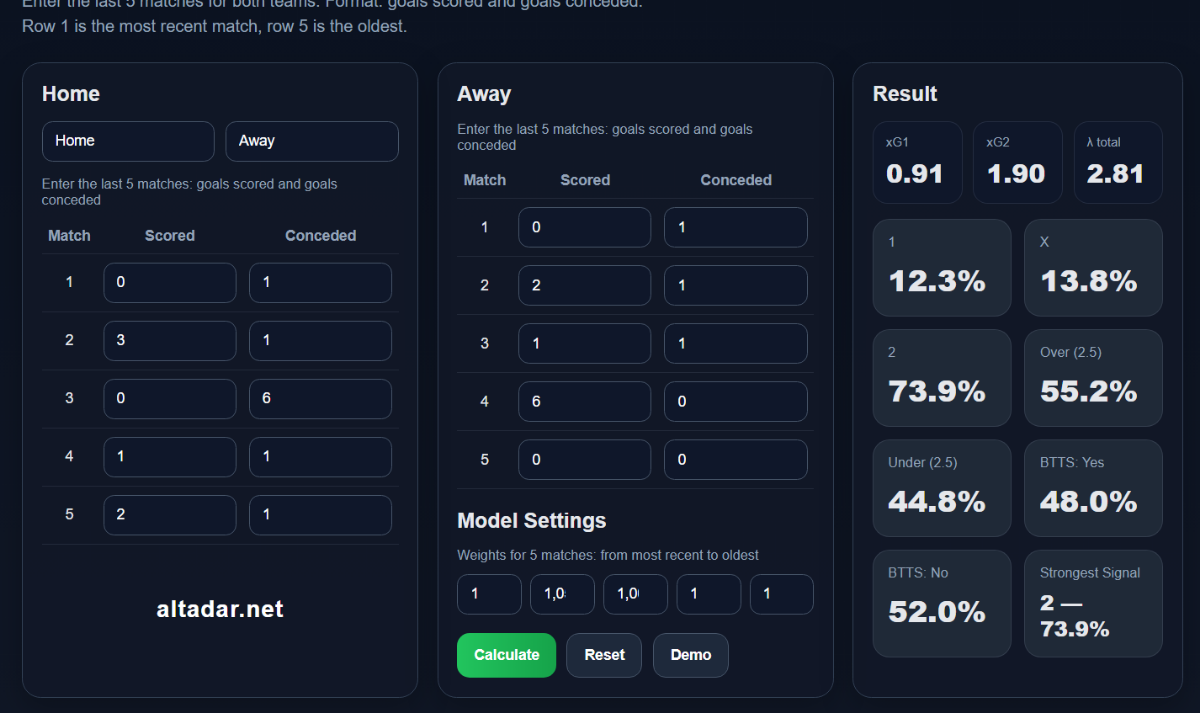This screenshot has height=713, width=1200.
Task: Load sample data with Demo button
Action: coord(690,655)
